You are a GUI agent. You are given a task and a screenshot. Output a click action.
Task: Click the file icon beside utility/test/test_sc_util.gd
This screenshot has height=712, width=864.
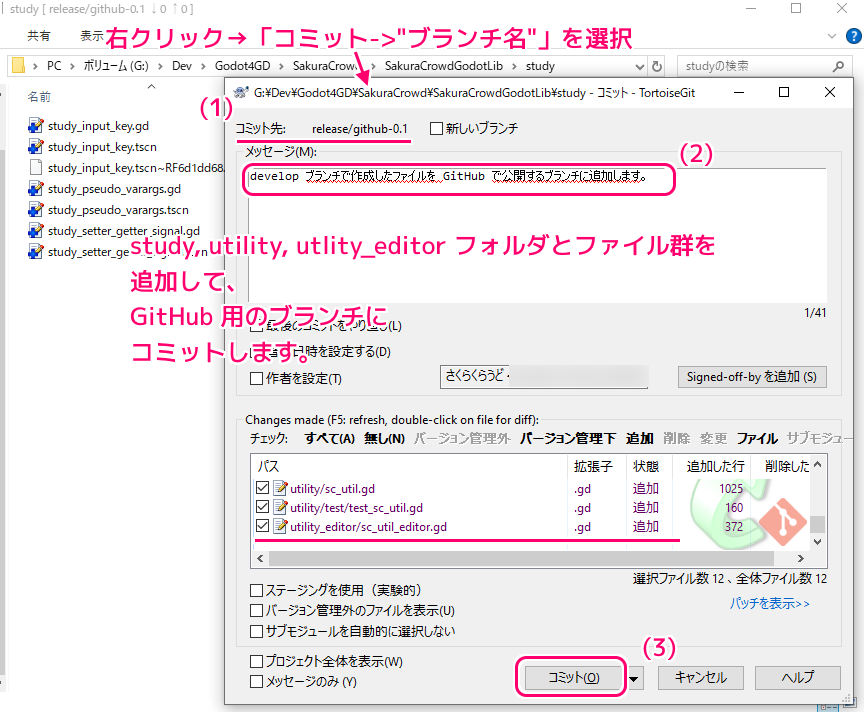280,508
